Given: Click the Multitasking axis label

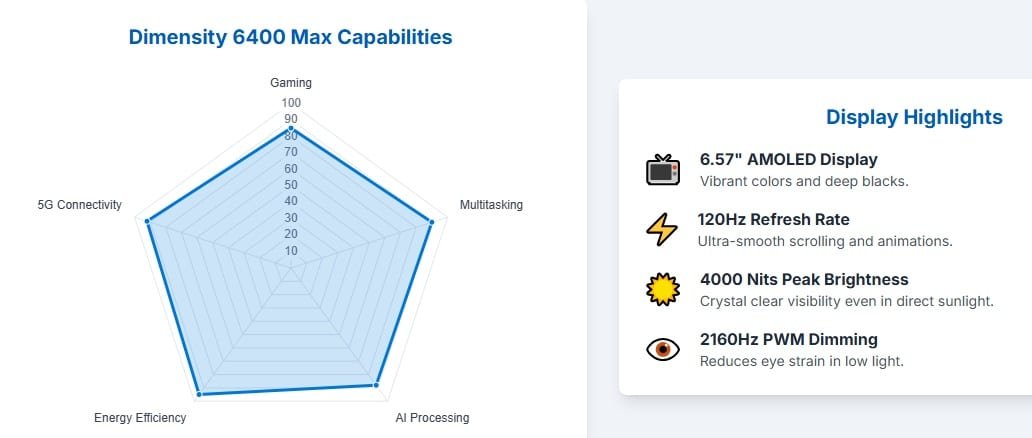Looking at the screenshot, I should tap(491, 205).
